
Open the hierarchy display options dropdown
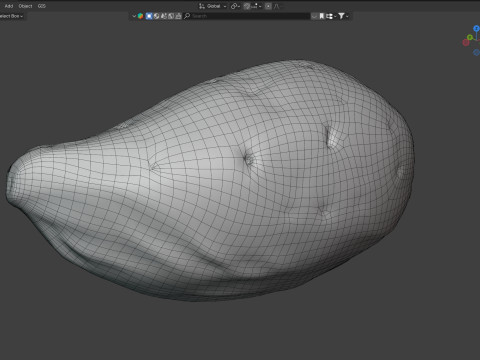(330, 16)
